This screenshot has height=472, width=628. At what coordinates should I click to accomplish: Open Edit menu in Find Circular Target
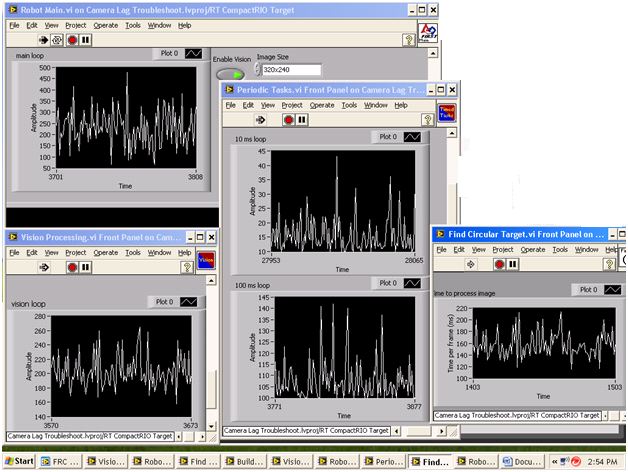coord(459,250)
